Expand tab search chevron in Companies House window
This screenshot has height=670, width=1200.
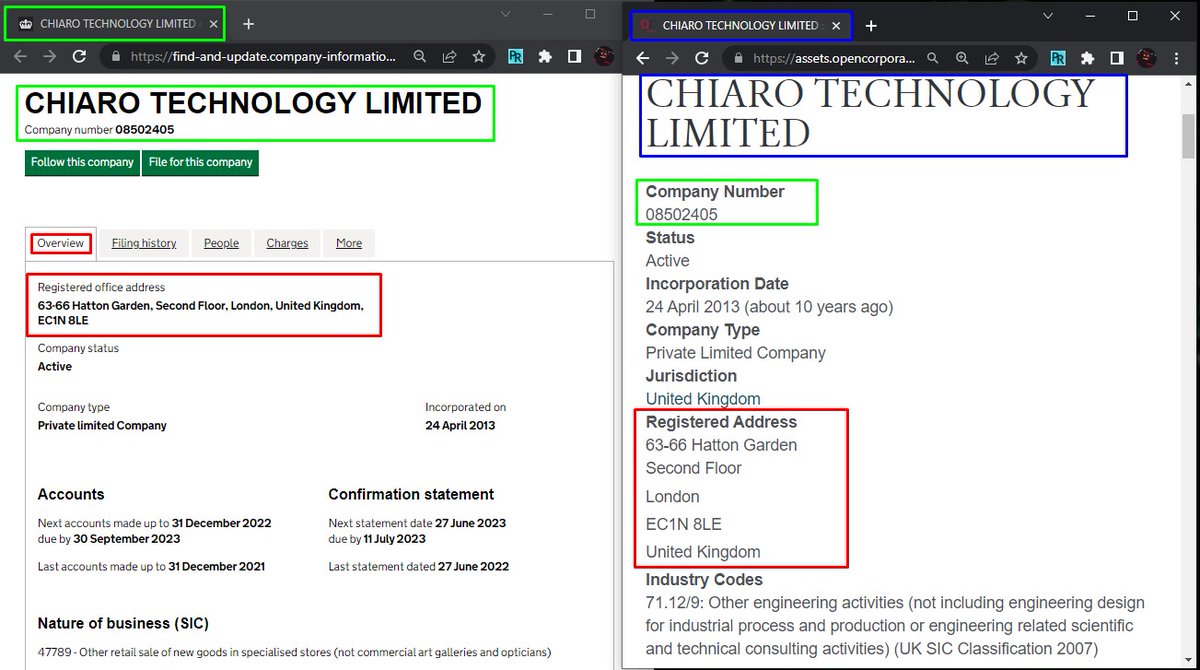(x=506, y=14)
